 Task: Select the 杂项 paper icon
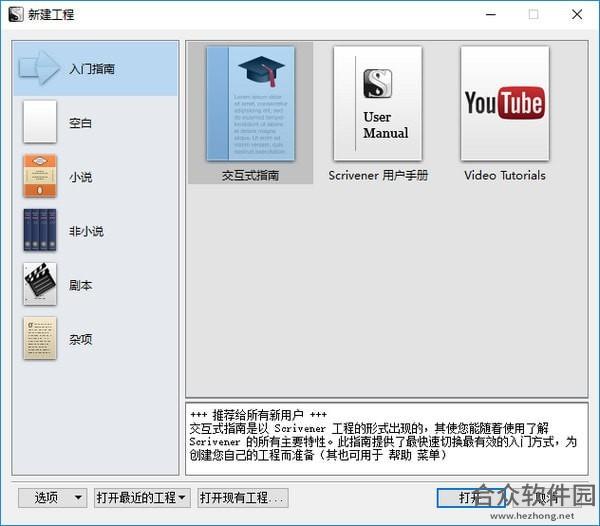(40, 338)
